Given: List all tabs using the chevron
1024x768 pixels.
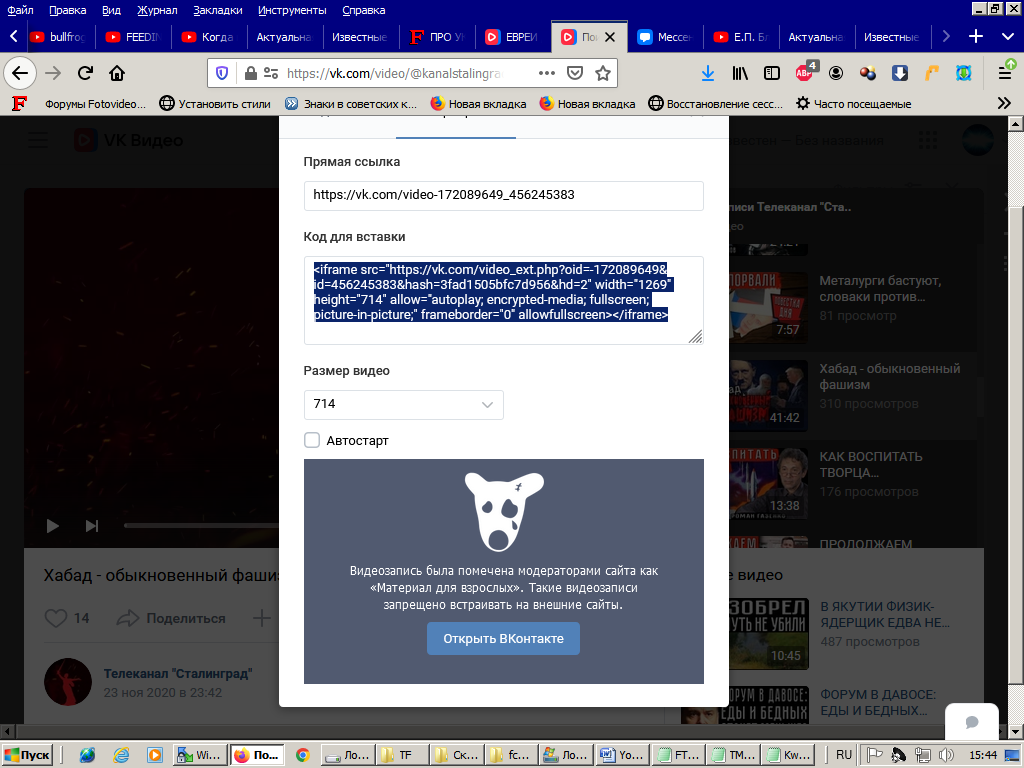Looking at the screenshot, I should pos(1008,37).
